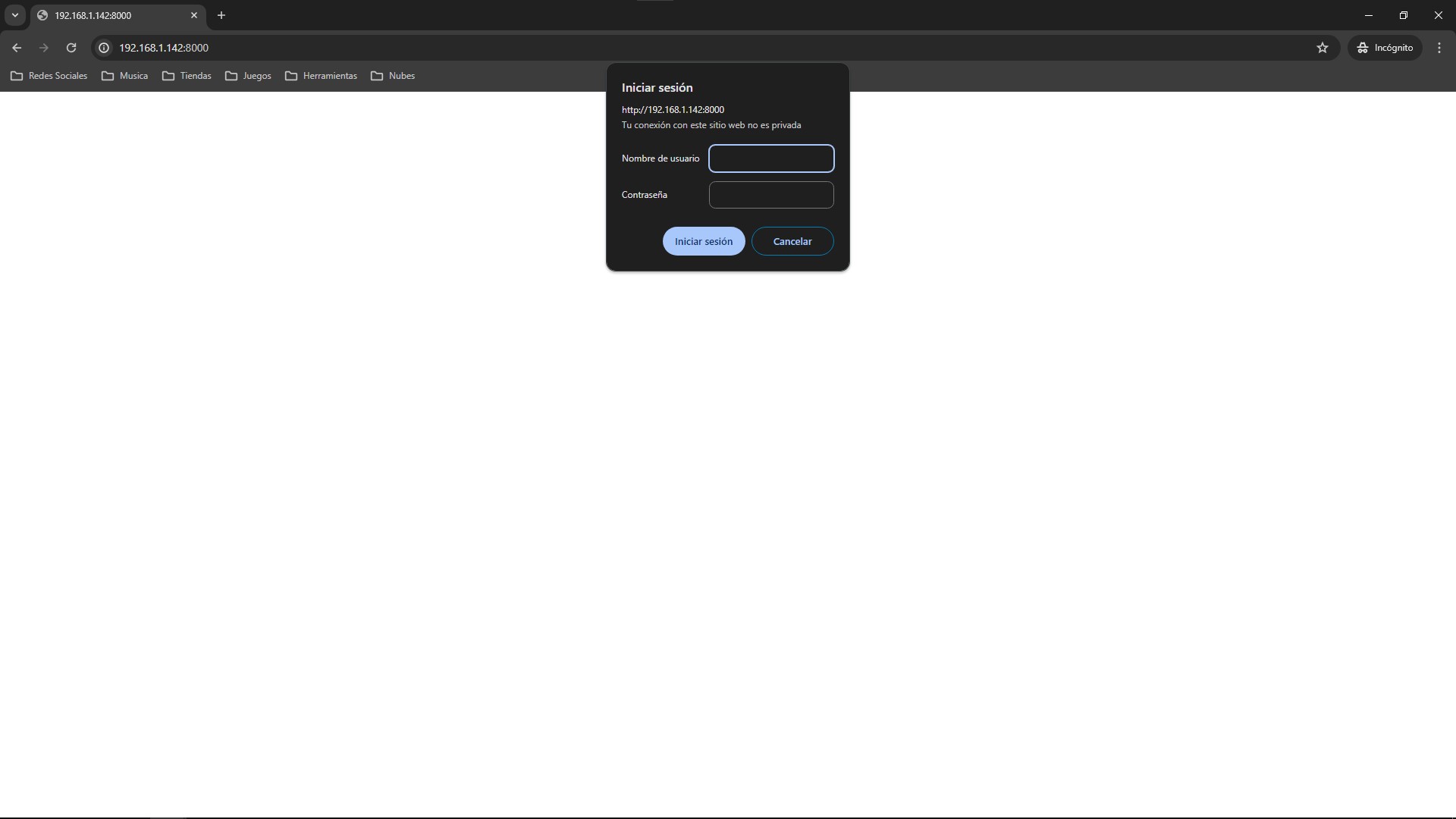Open the Herramientas bookmarks folder
This screenshot has height=819, width=1456.
(x=321, y=76)
